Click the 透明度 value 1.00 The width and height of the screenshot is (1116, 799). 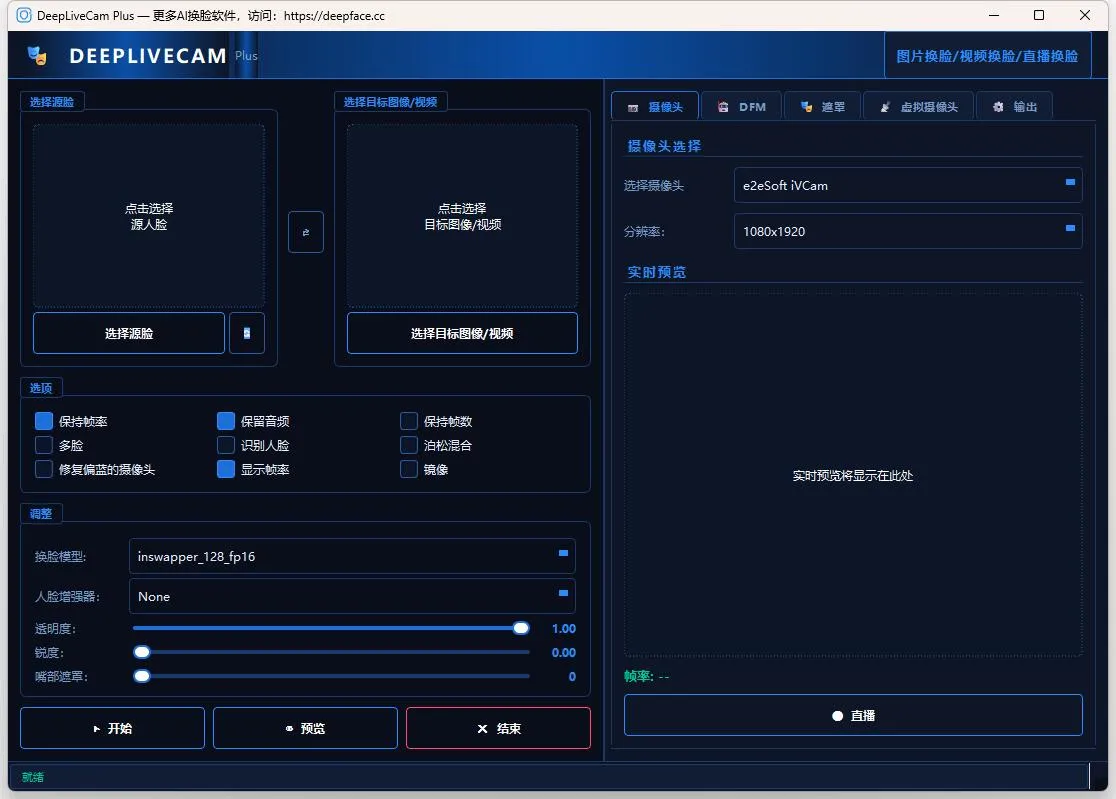[564, 628]
